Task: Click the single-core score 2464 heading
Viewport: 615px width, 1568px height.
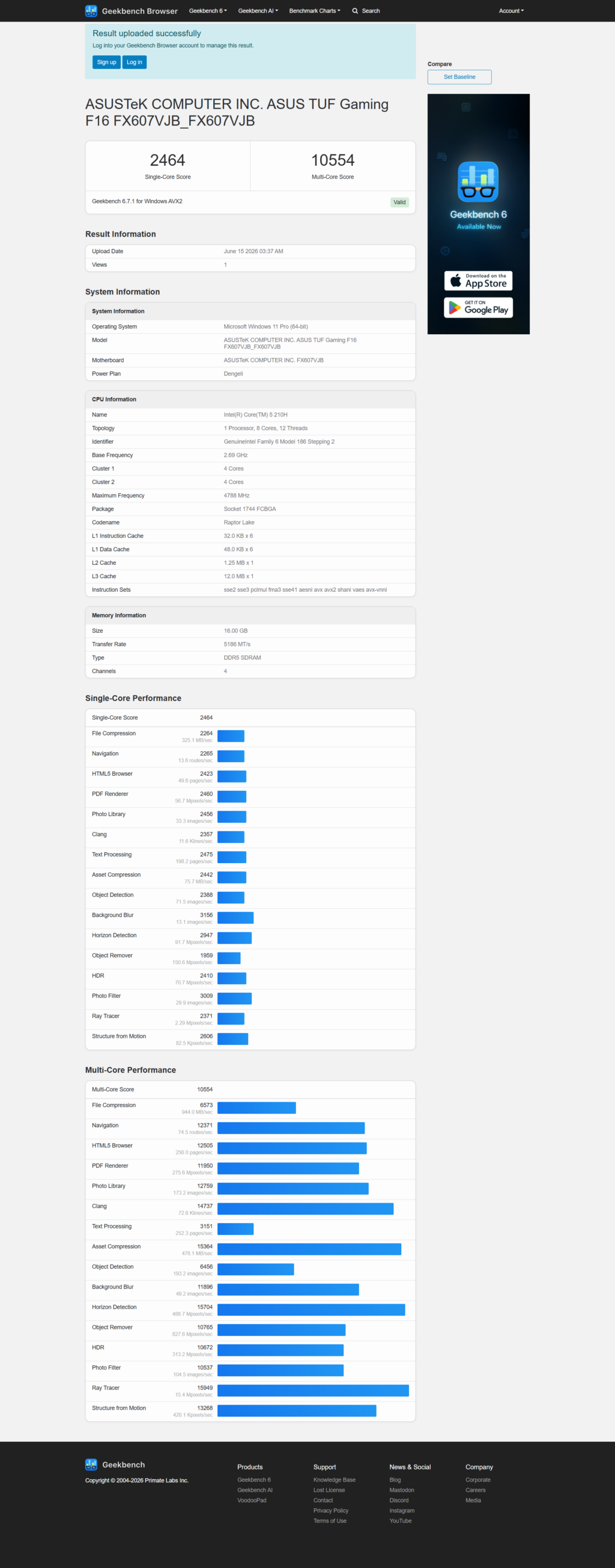Action: pyautogui.click(x=168, y=160)
